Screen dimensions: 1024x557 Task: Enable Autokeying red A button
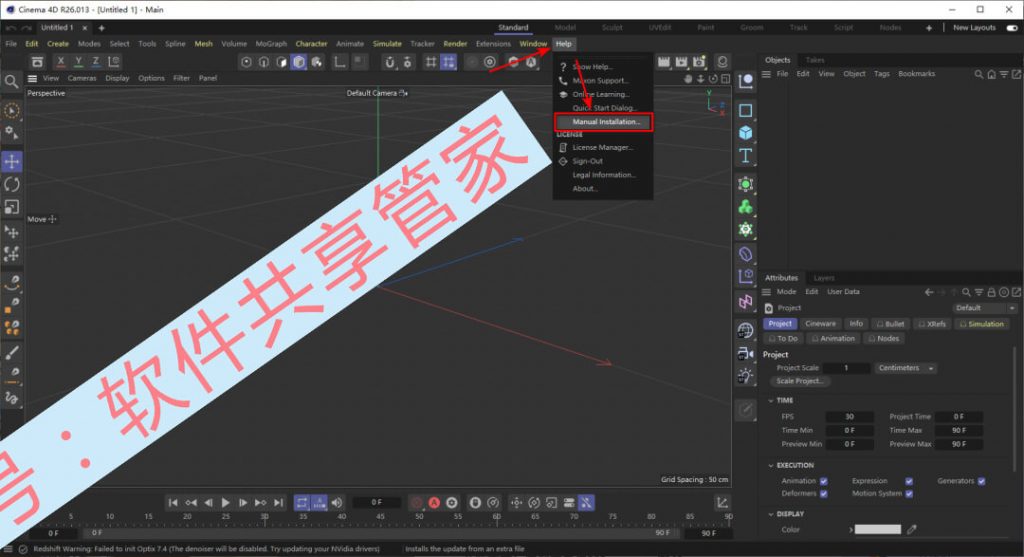pos(434,502)
